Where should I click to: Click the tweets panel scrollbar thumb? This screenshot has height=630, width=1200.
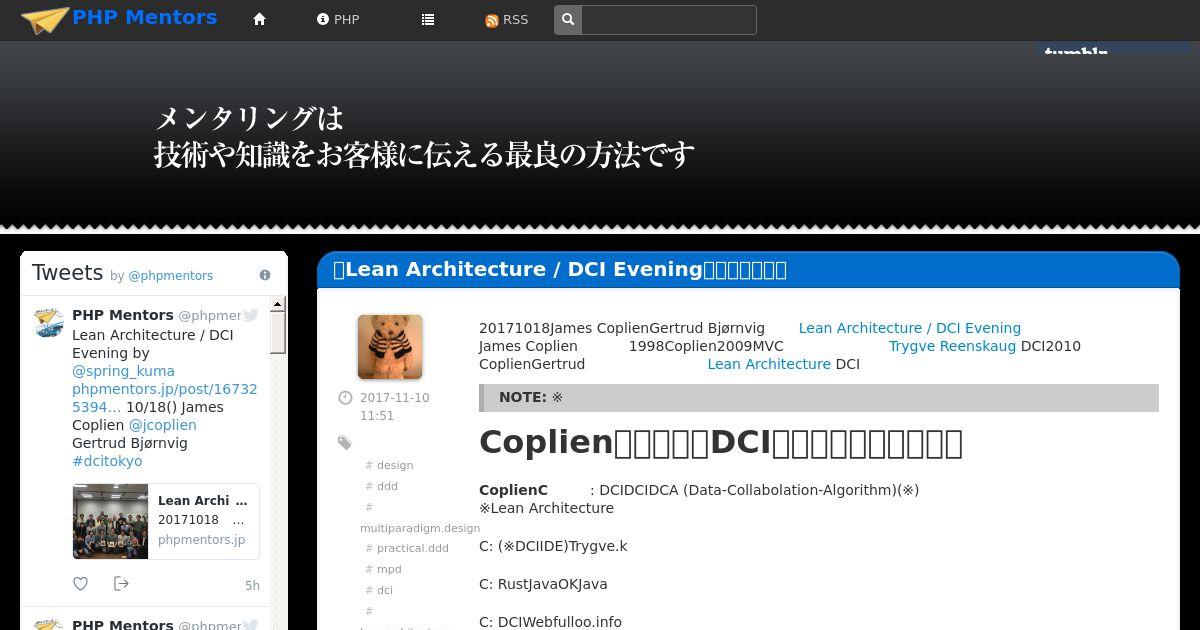point(278,332)
